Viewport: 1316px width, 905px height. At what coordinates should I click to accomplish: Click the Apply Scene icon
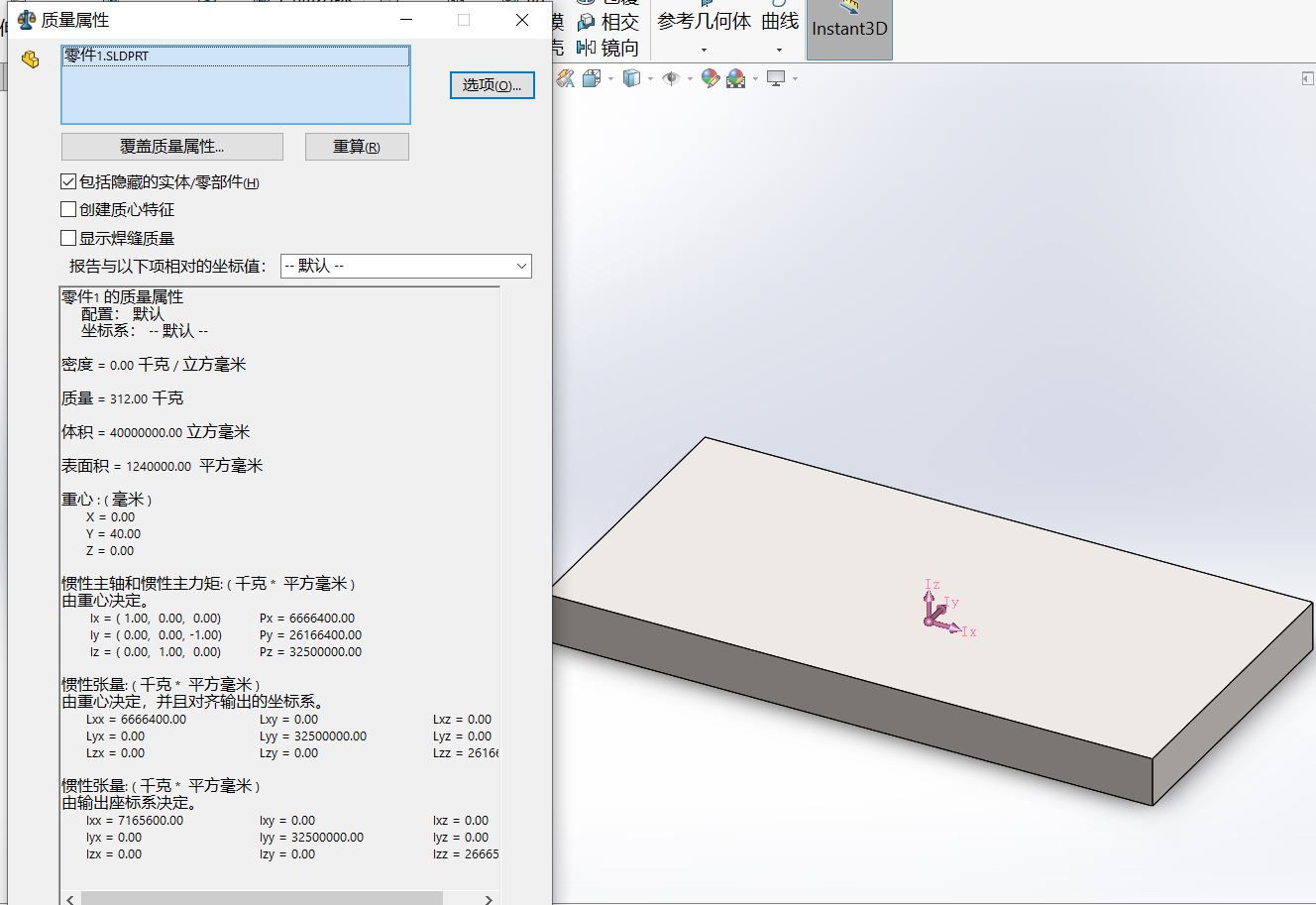tap(735, 78)
